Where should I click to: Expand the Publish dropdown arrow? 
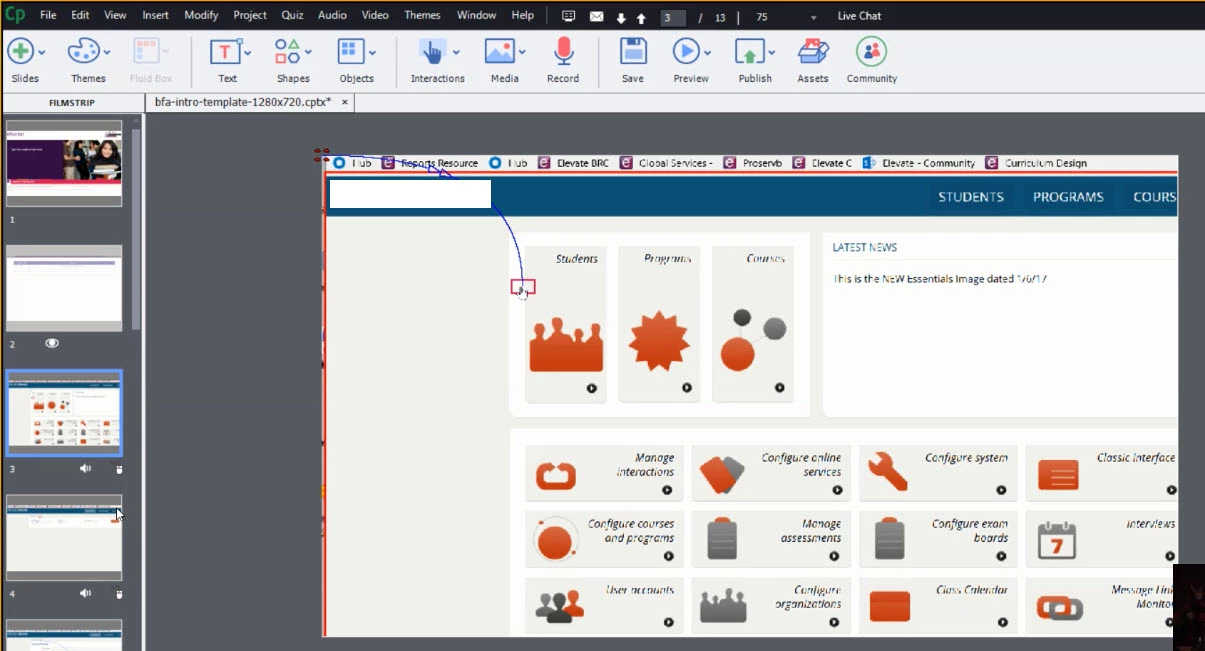(x=772, y=52)
